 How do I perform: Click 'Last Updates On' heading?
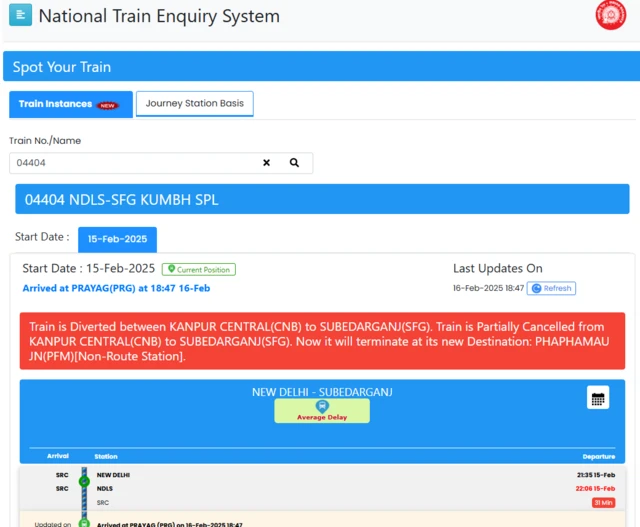point(498,268)
